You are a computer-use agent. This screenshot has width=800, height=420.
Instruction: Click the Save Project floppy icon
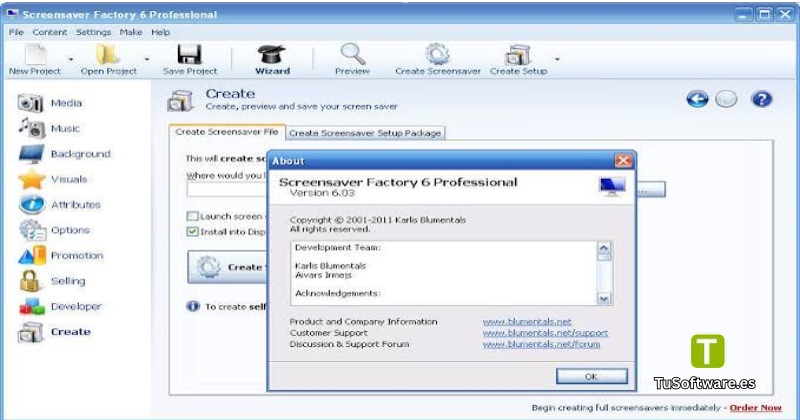189,55
